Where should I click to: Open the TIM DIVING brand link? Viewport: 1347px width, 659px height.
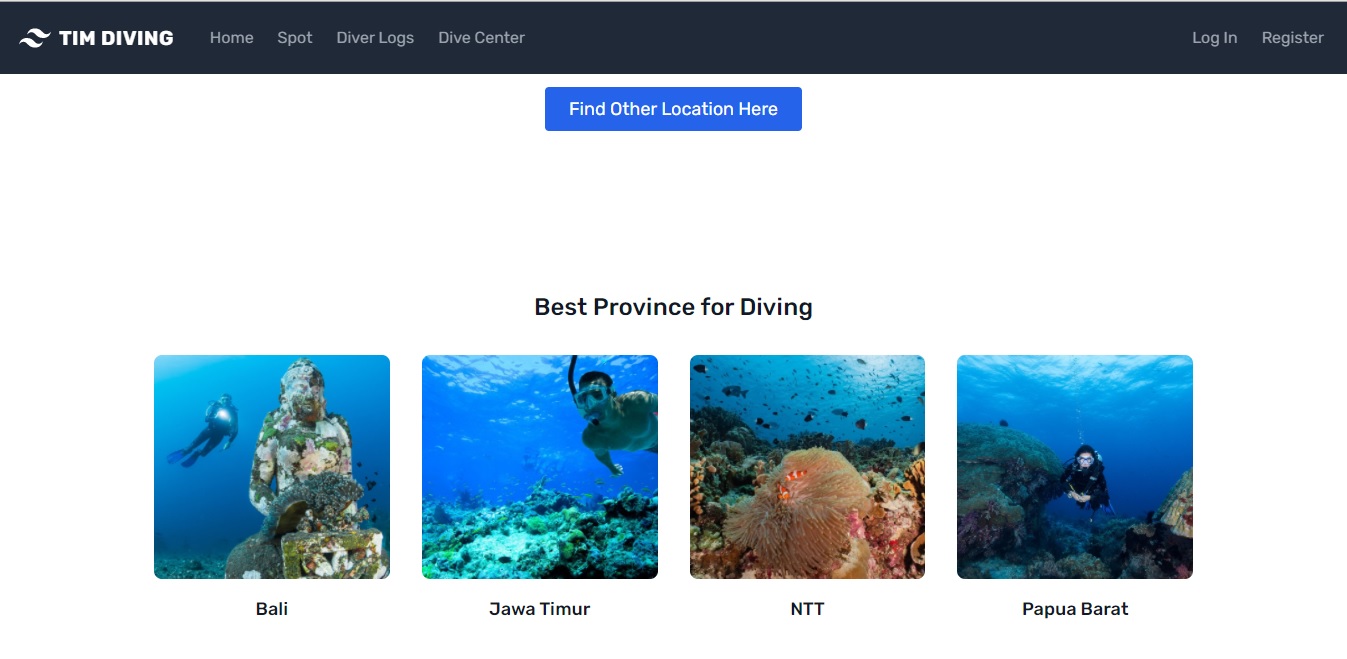[97, 38]
